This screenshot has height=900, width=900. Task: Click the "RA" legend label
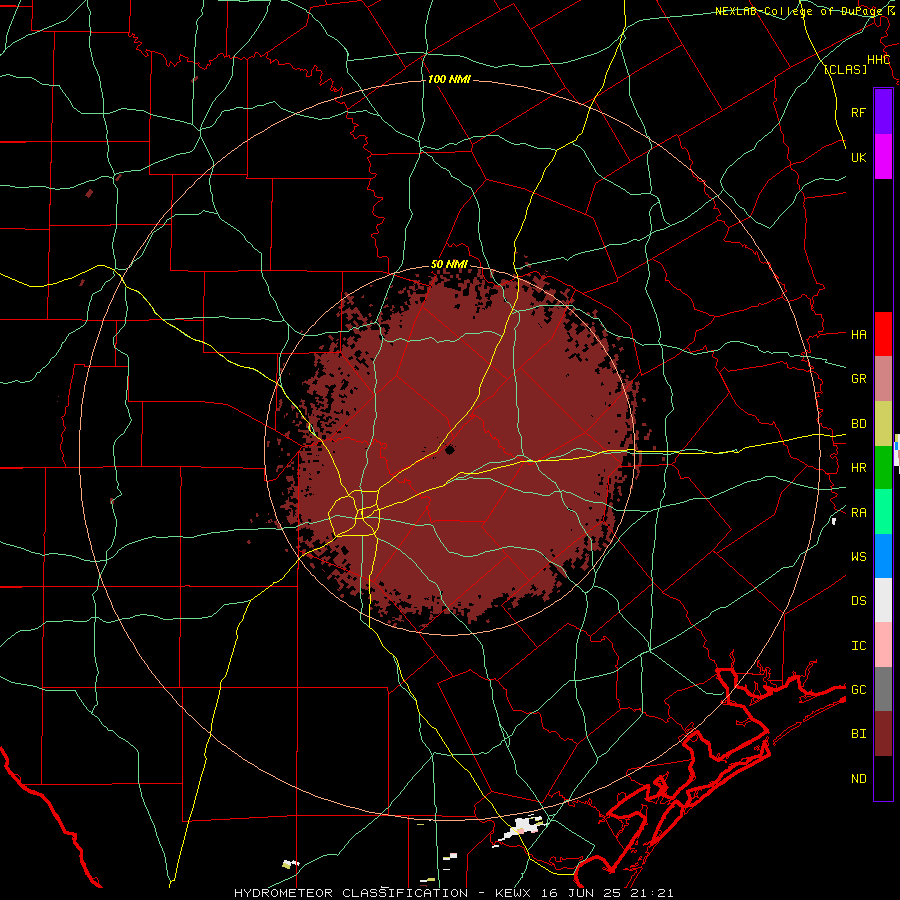click(858, 513)
